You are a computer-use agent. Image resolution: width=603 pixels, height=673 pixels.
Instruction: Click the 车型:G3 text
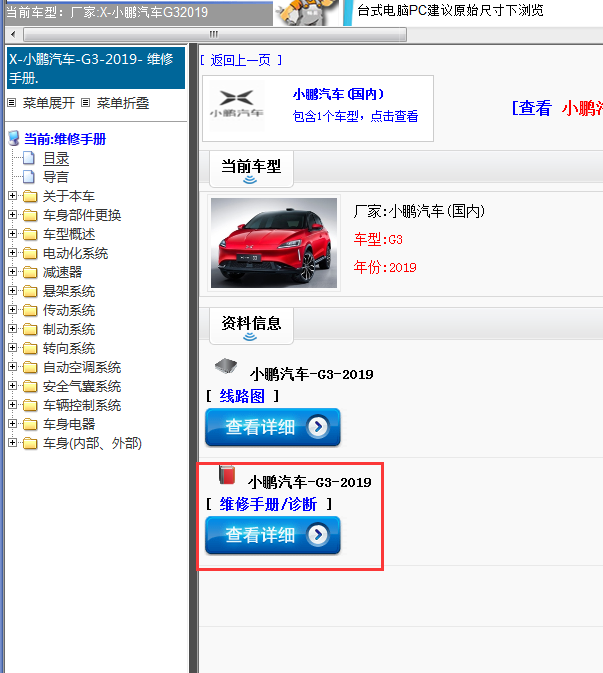pyautogui.click(x=378, y=239)
